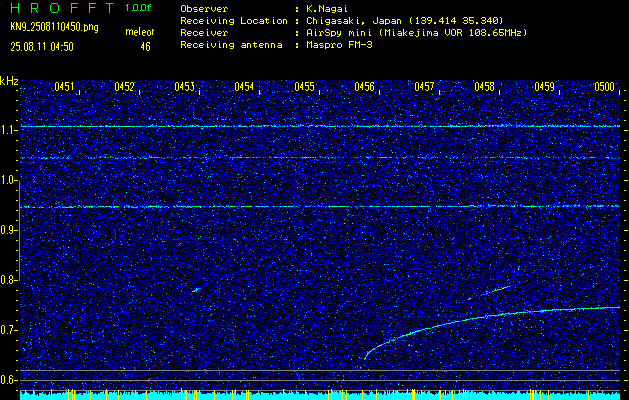This screenshot has height=400, width=629.
Task: Click the 0500 time marker
Action: click(605, 86)
